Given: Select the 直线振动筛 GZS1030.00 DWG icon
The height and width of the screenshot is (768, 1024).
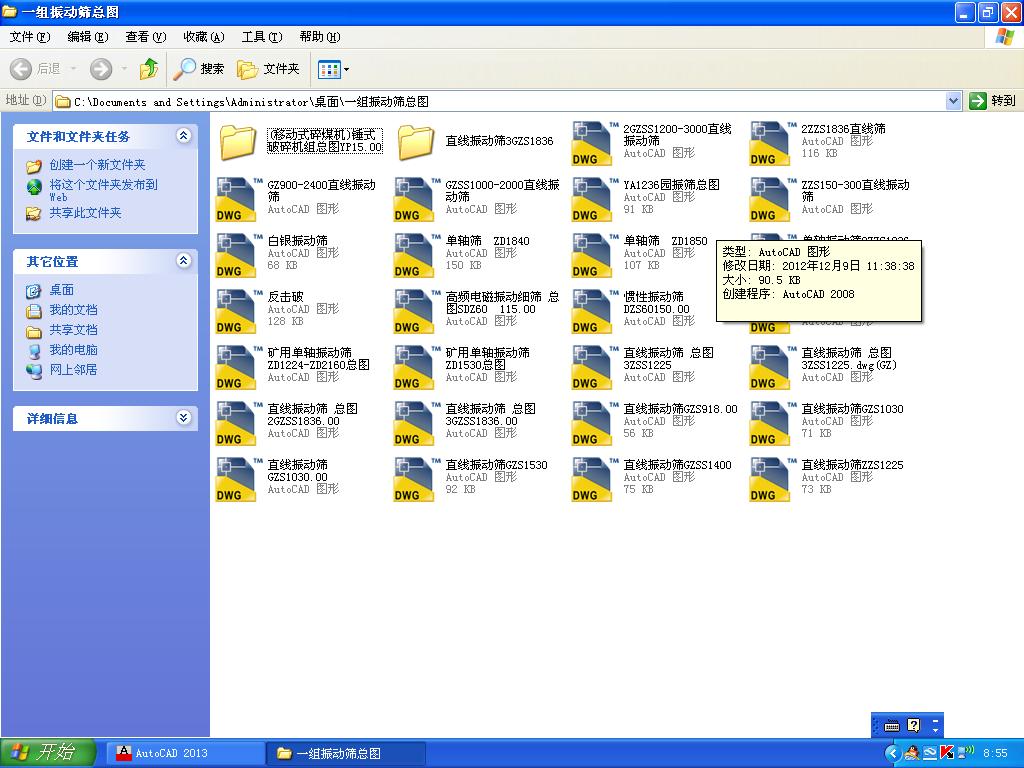Looking at the screenshot, I should [237, 479].
